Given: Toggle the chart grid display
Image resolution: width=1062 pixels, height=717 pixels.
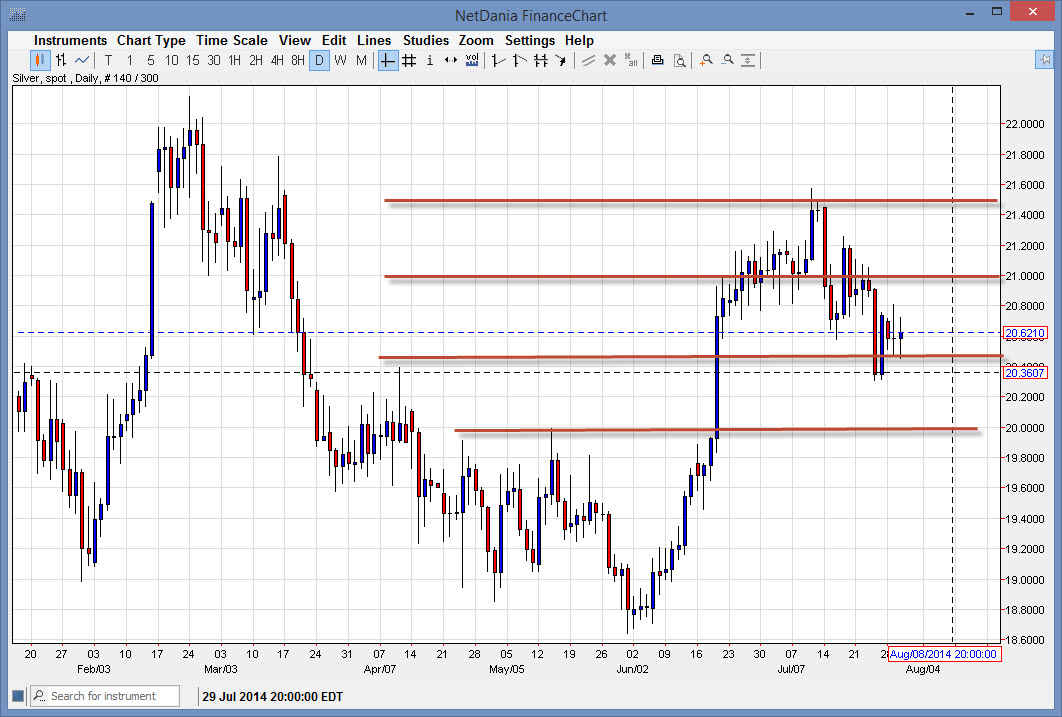Looking at the screenshot, I should point(409,61).
